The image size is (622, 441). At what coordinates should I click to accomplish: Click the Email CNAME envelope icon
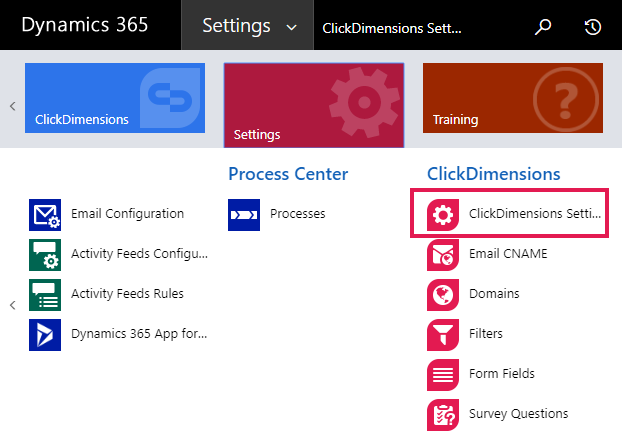(443, 255)
